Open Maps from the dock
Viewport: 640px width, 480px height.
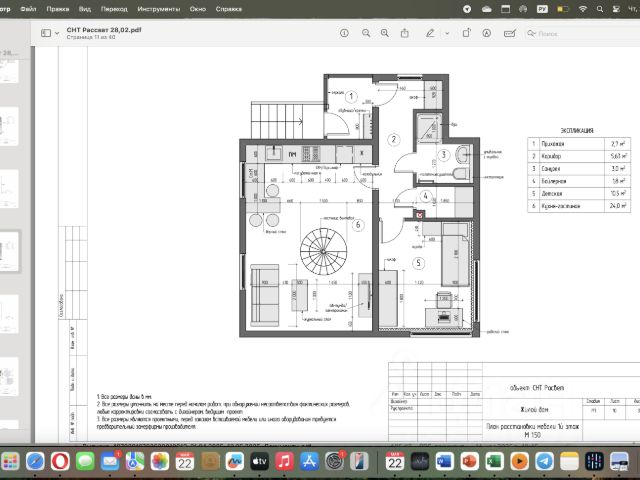[135, 462]
